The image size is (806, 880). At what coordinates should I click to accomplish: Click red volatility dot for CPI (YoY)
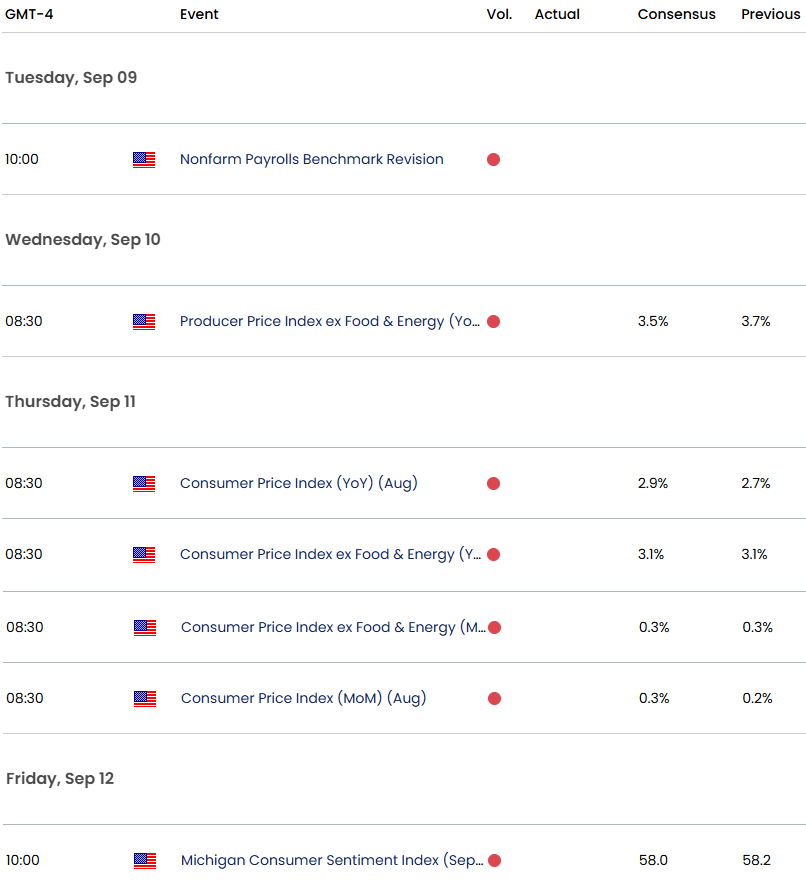click(493, 484)
